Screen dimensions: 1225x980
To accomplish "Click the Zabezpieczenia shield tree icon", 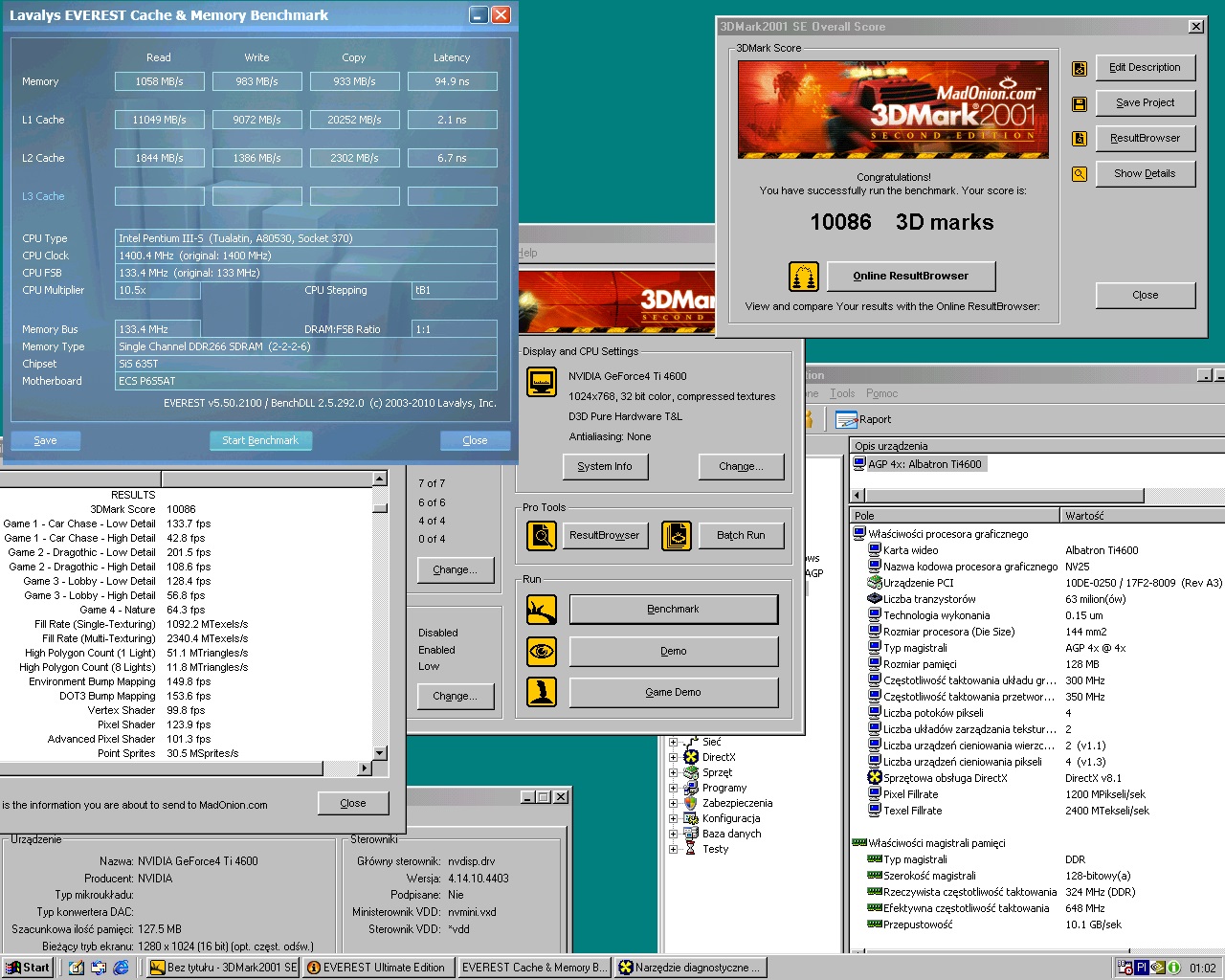I will coord(691,803).
